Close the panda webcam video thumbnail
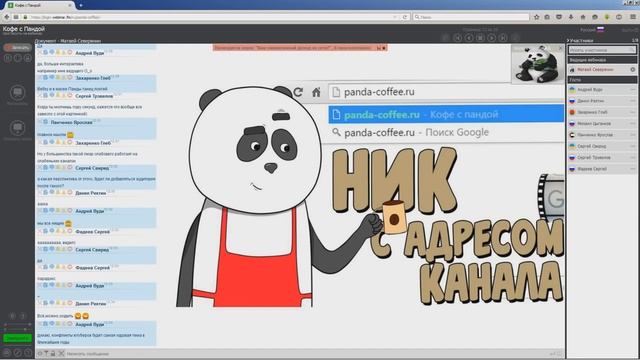This screenshot has width=640, height=360. pyautogui.click(x=560, y=48)
